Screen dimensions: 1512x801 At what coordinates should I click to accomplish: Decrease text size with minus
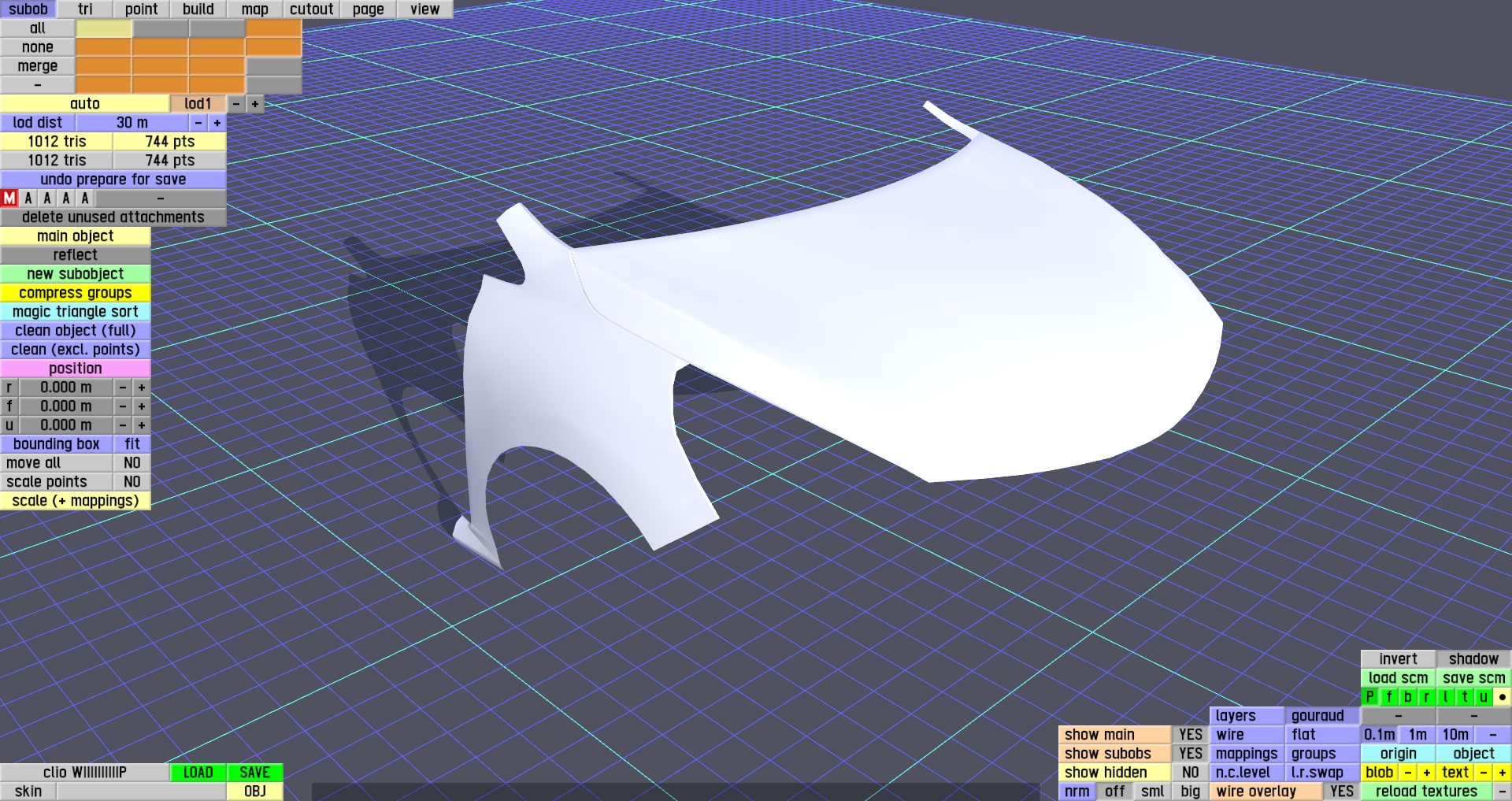(1483, 773)
